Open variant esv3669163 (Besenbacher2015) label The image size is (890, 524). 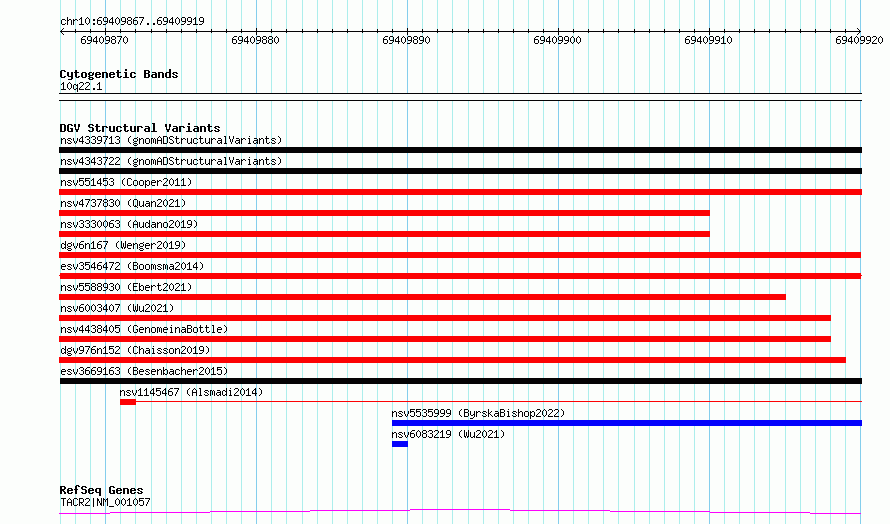[144, 371]
